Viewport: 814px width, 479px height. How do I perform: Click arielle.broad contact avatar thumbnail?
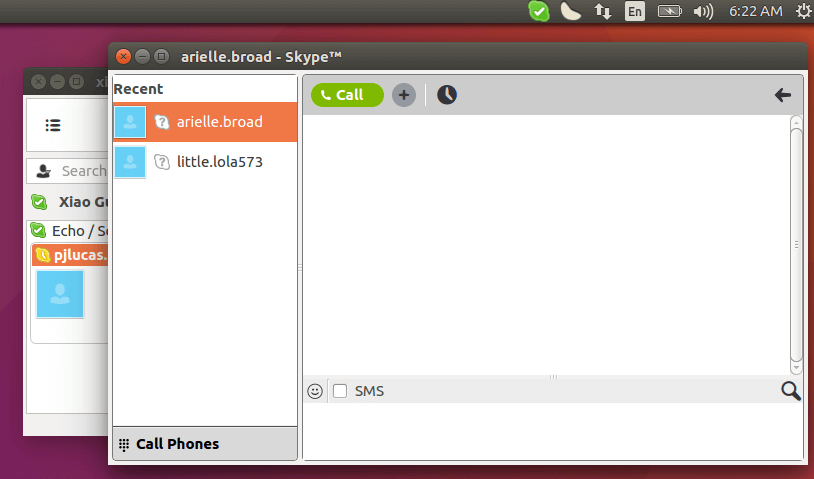[130, 122]
